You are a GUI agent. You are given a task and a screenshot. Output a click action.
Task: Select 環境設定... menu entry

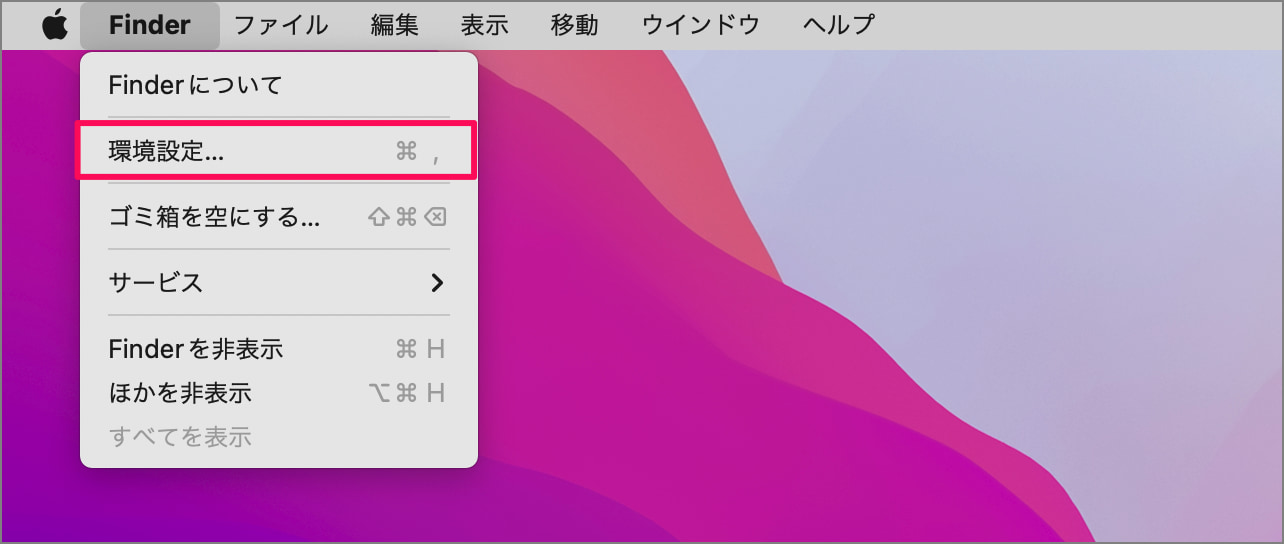(279, 151)
